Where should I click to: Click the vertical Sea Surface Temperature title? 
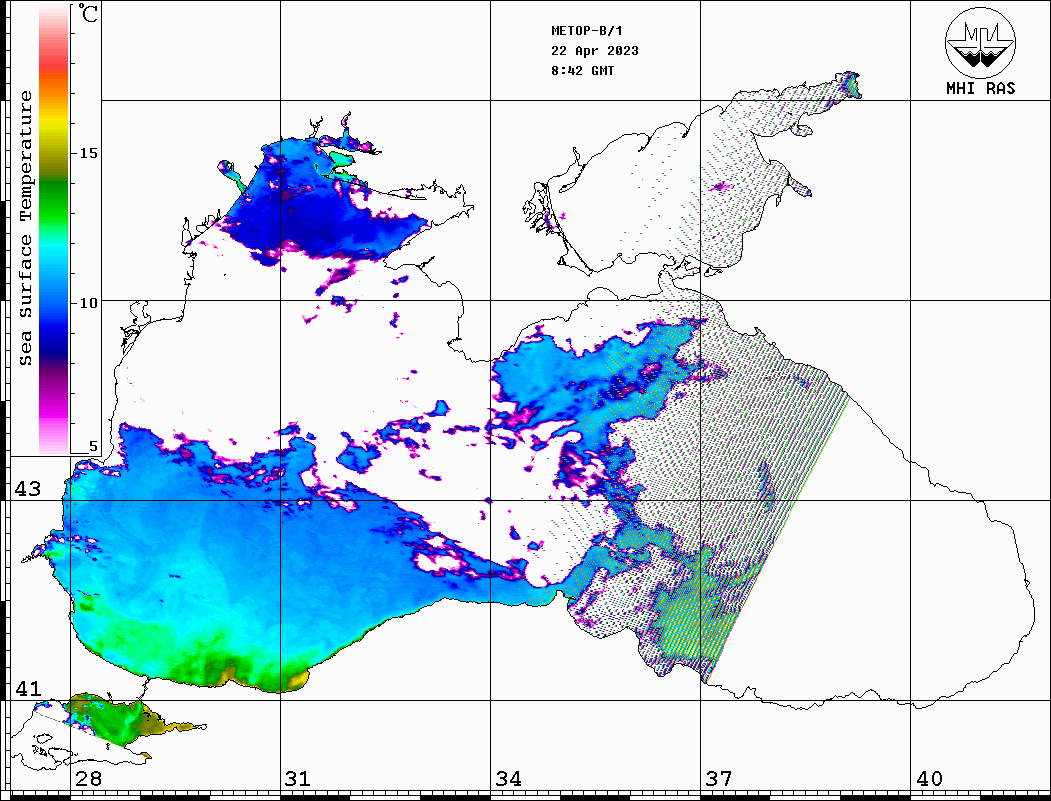[x=26, y=228]
